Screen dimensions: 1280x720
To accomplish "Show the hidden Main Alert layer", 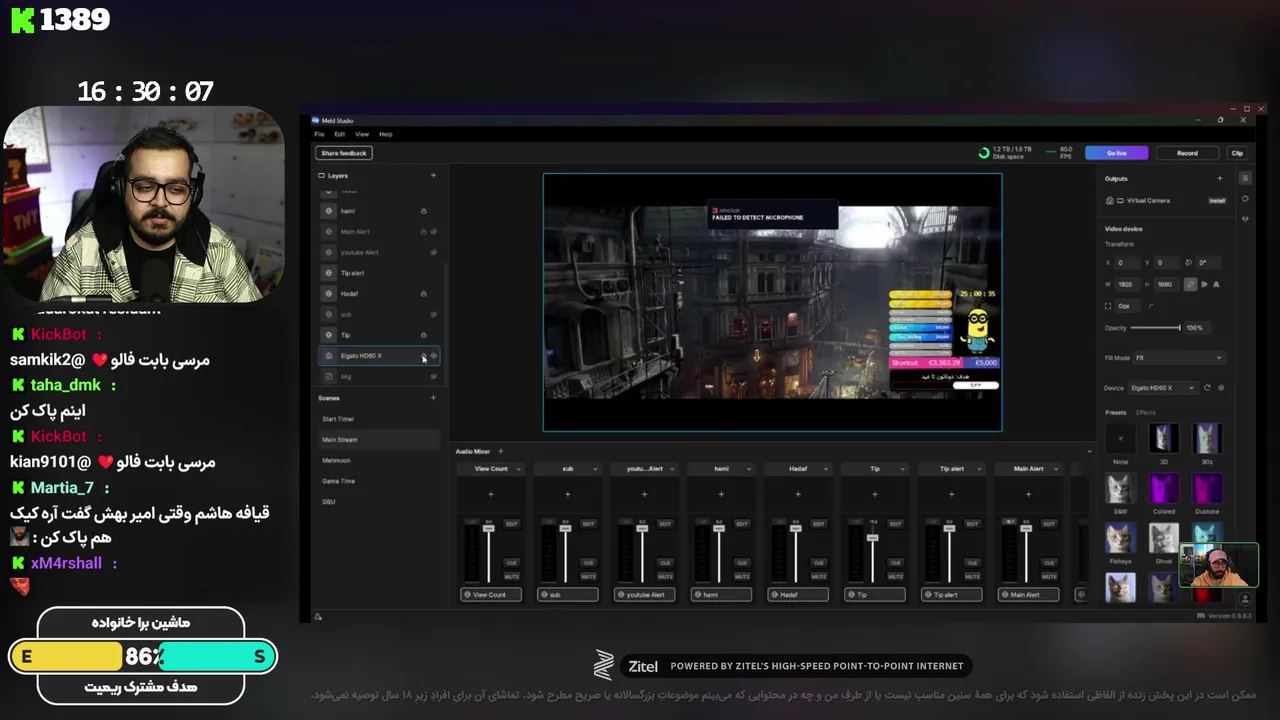I will (x=433, y=232).
